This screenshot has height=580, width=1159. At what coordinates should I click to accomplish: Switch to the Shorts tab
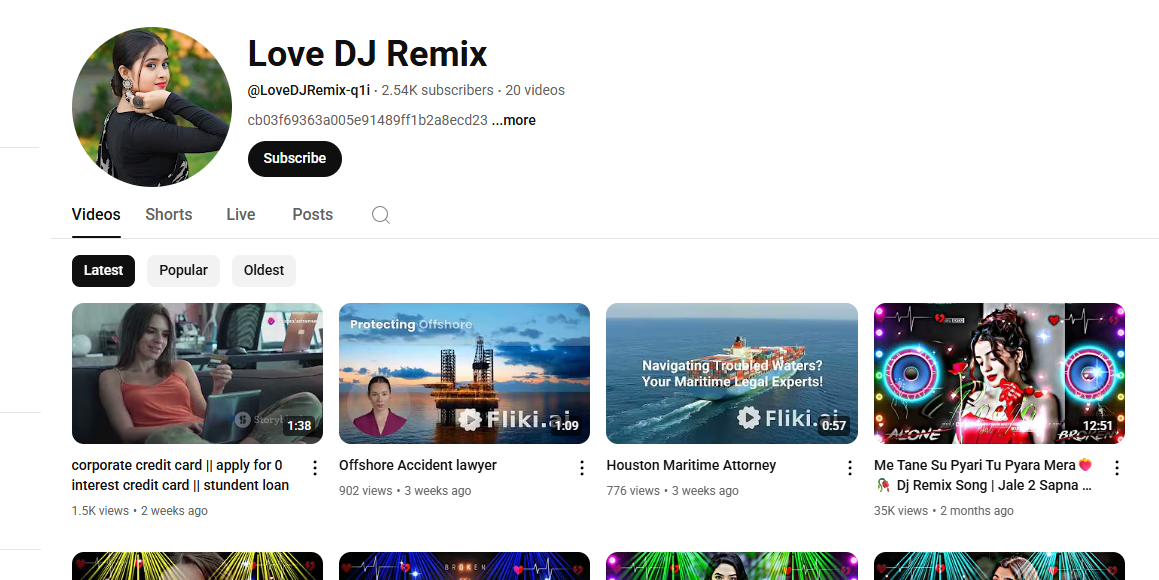(x=169, y=214)
